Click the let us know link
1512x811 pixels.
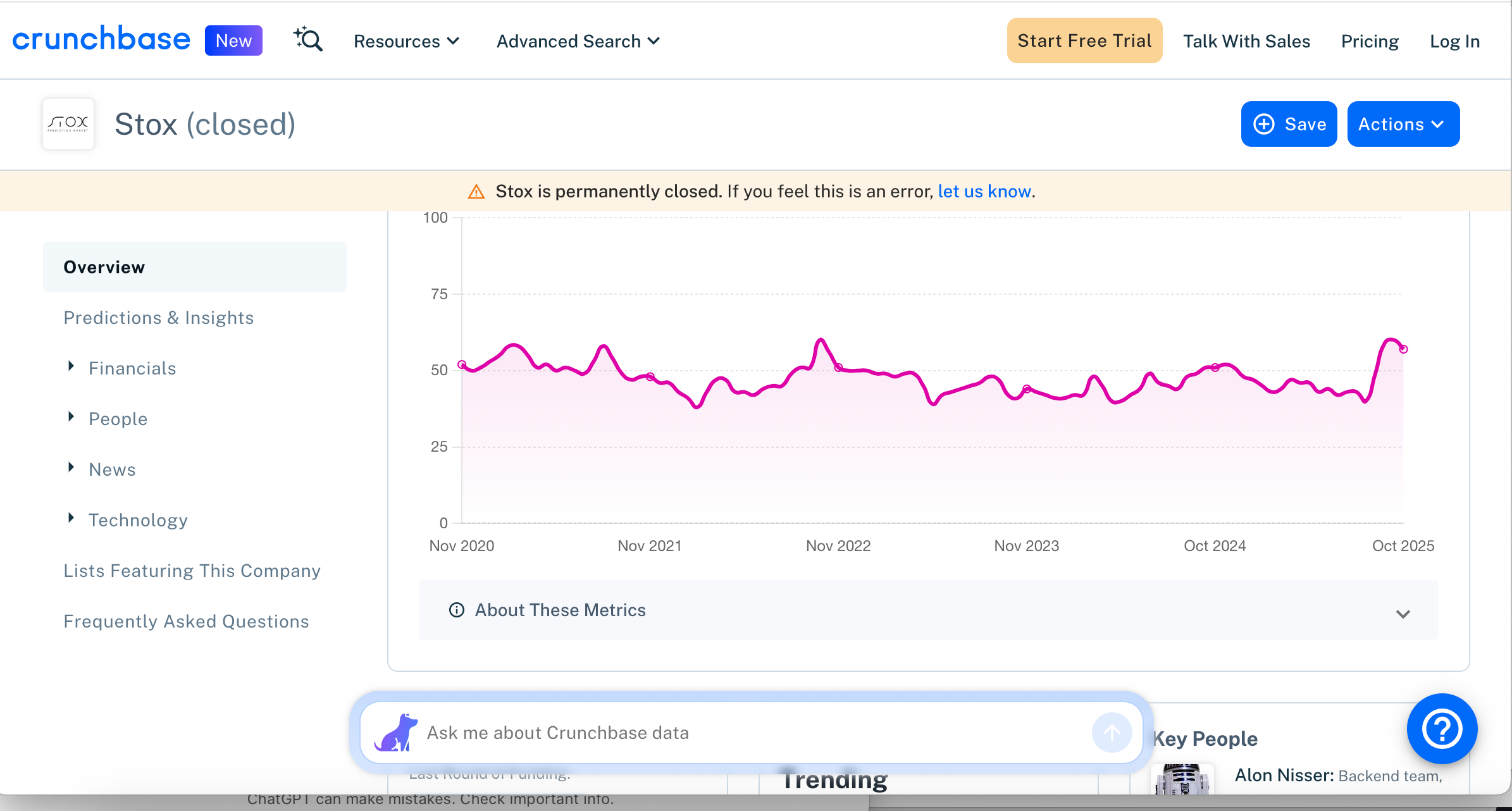pos(984,191)
